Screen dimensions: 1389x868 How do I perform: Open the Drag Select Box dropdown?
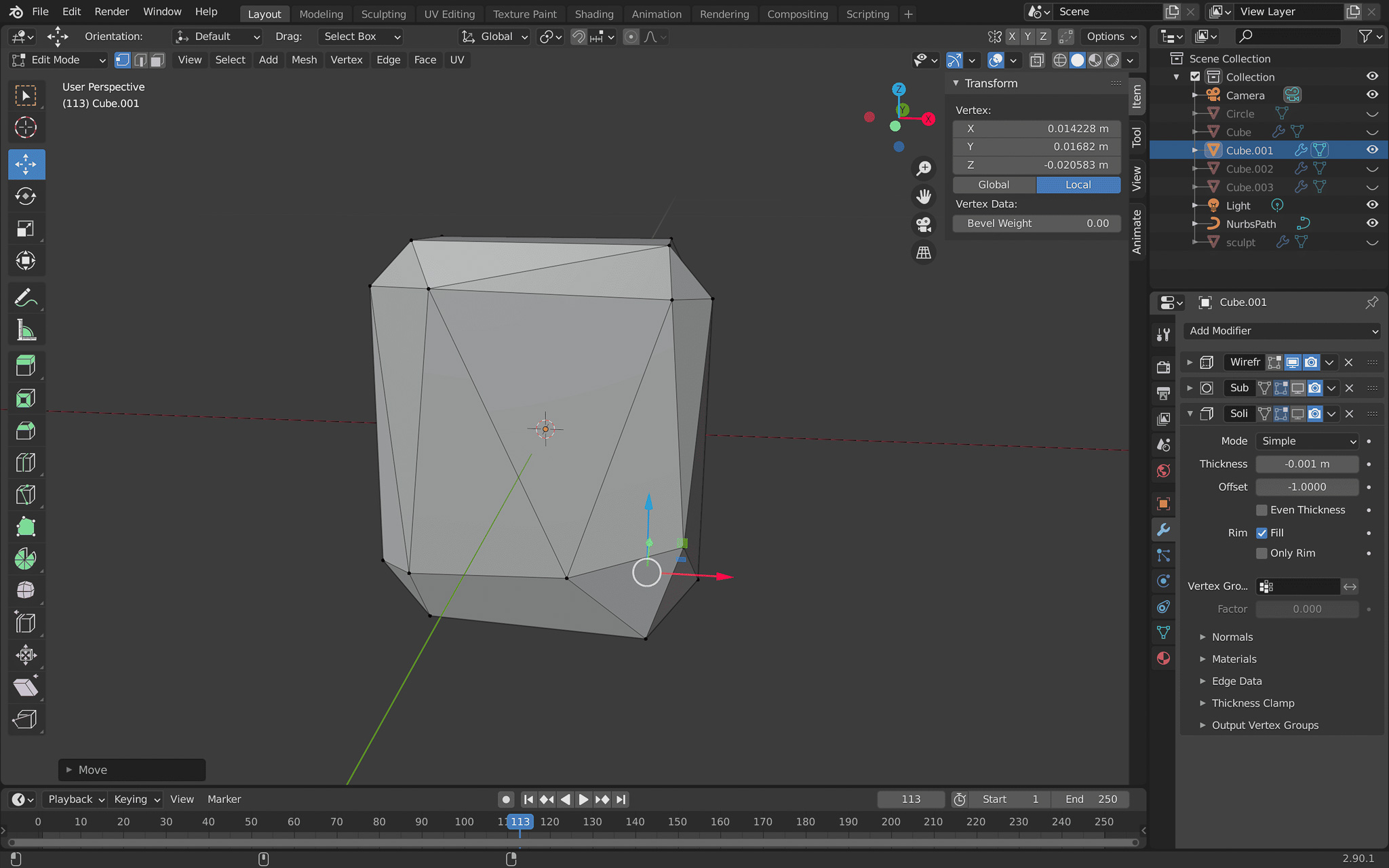tap(360, 37)
